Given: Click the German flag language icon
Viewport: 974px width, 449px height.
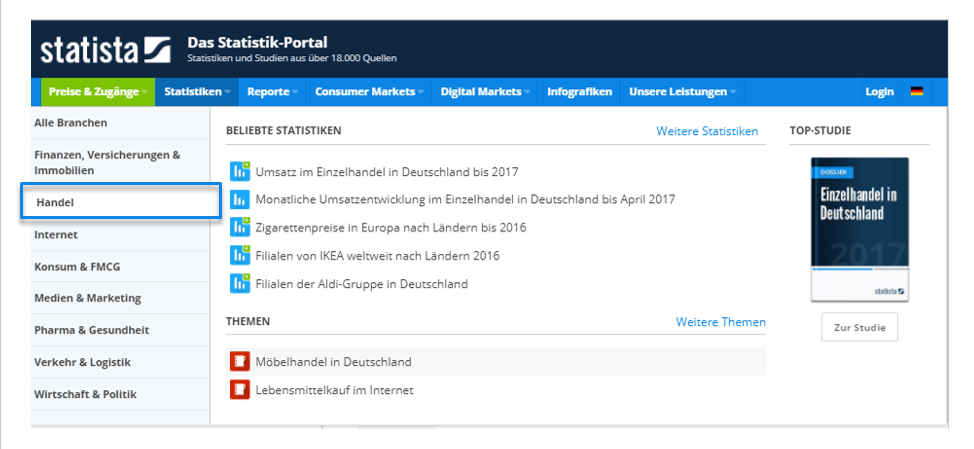Looking at the screenshot, I should point(917,91).
